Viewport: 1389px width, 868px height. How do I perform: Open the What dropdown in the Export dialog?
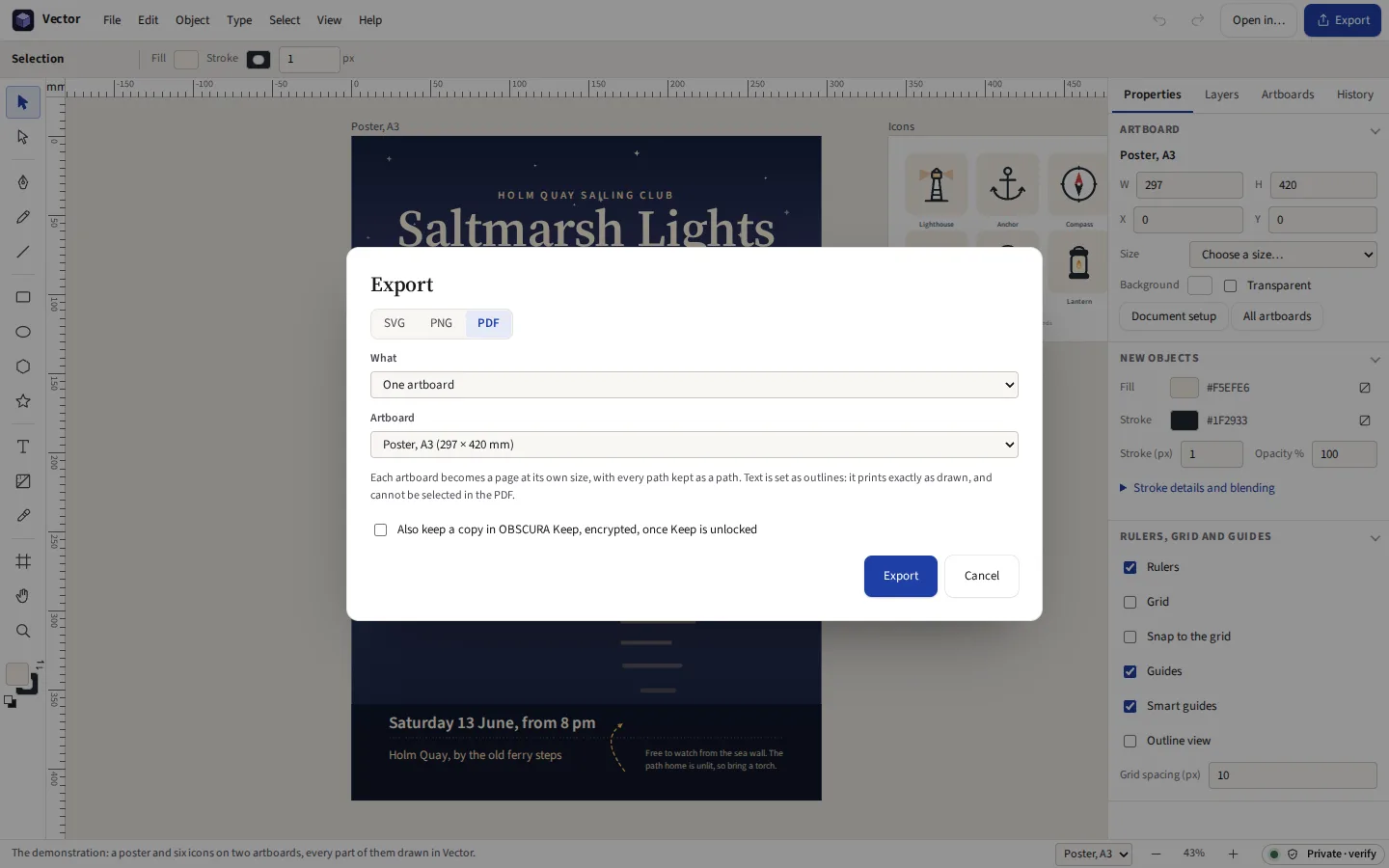(x=694, y=385)
